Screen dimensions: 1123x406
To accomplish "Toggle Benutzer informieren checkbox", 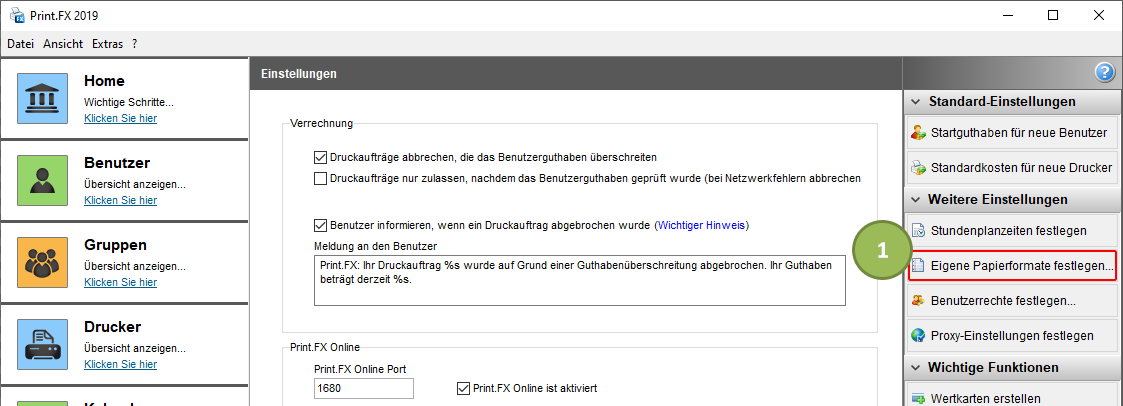I will pos(320,226).
